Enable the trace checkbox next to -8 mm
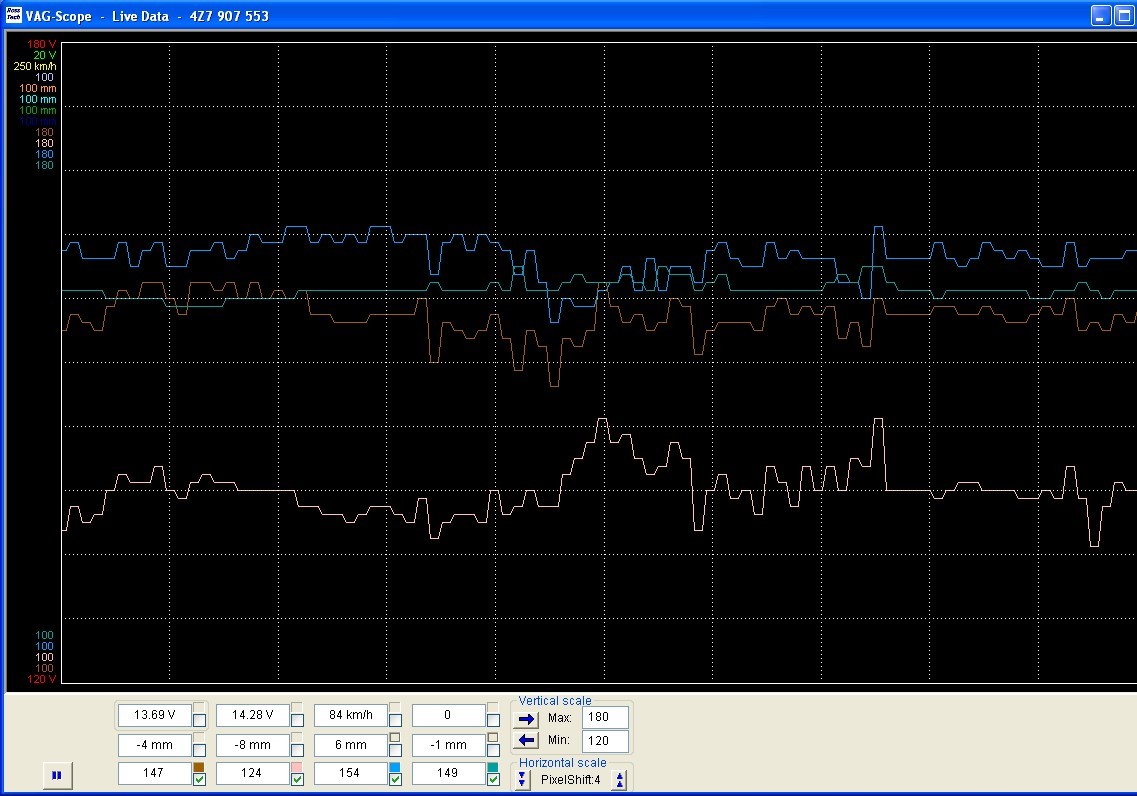The width and height of the screenshot is (1137, 796). point(298,749)
